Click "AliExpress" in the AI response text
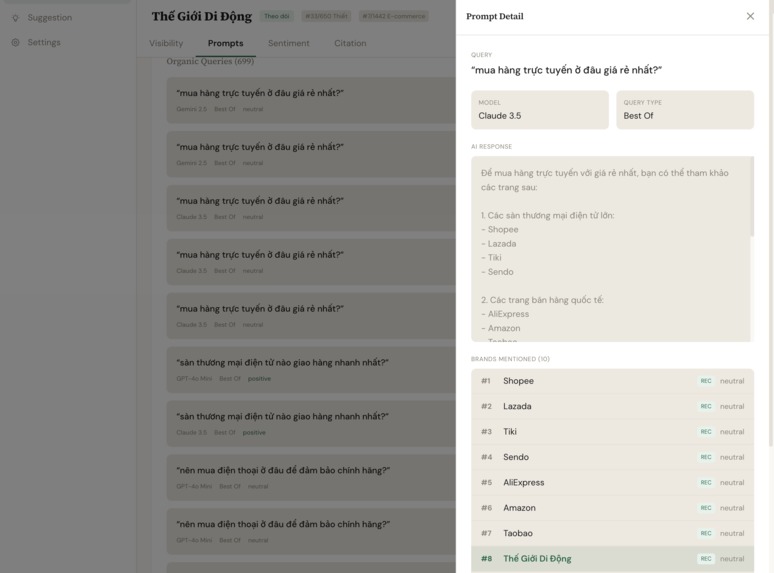 [508, 314]
